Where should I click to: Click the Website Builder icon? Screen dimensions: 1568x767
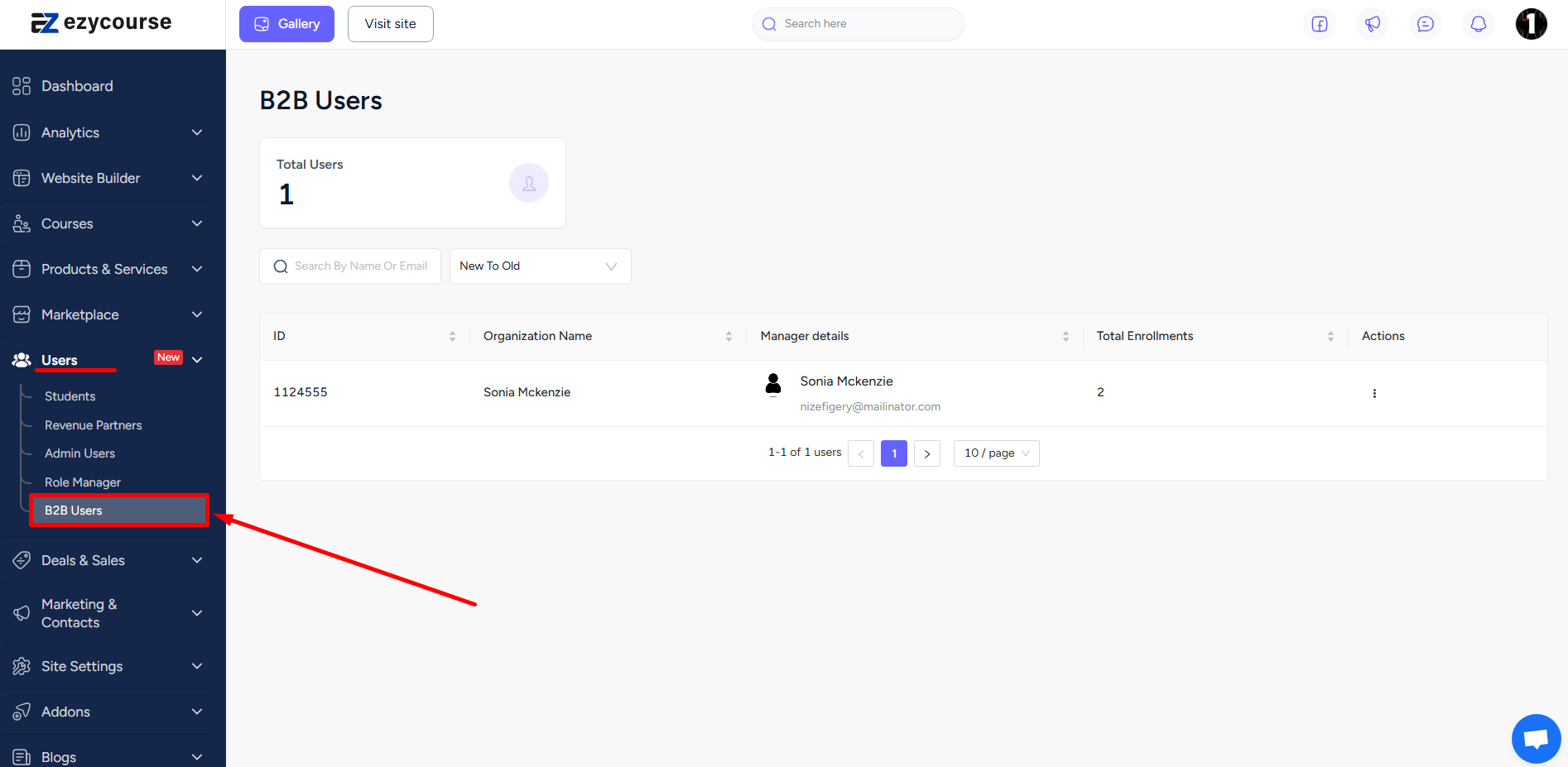[22, 178]
